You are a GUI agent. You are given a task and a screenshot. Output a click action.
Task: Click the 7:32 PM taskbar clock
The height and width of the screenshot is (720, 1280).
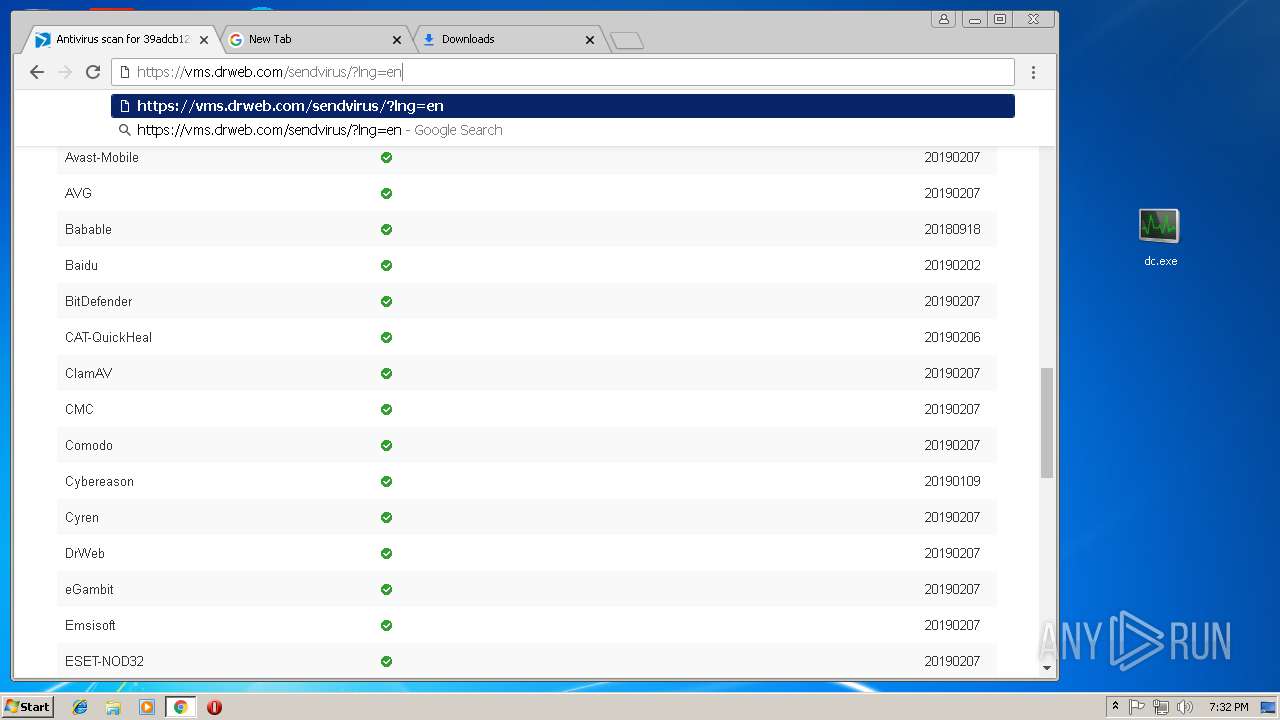coord(1228,707)
